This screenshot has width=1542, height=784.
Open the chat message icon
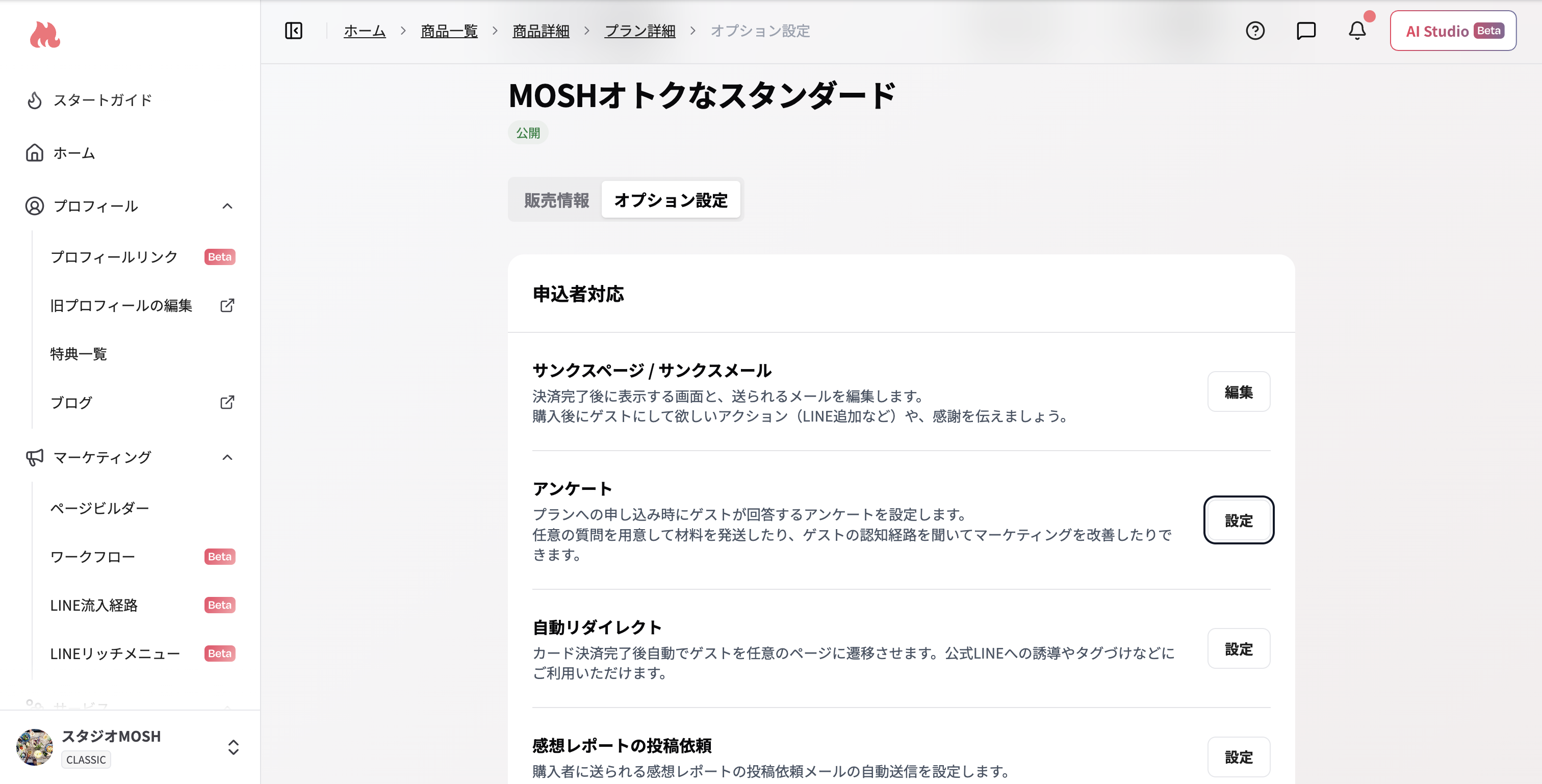[x=1305, y=31]
